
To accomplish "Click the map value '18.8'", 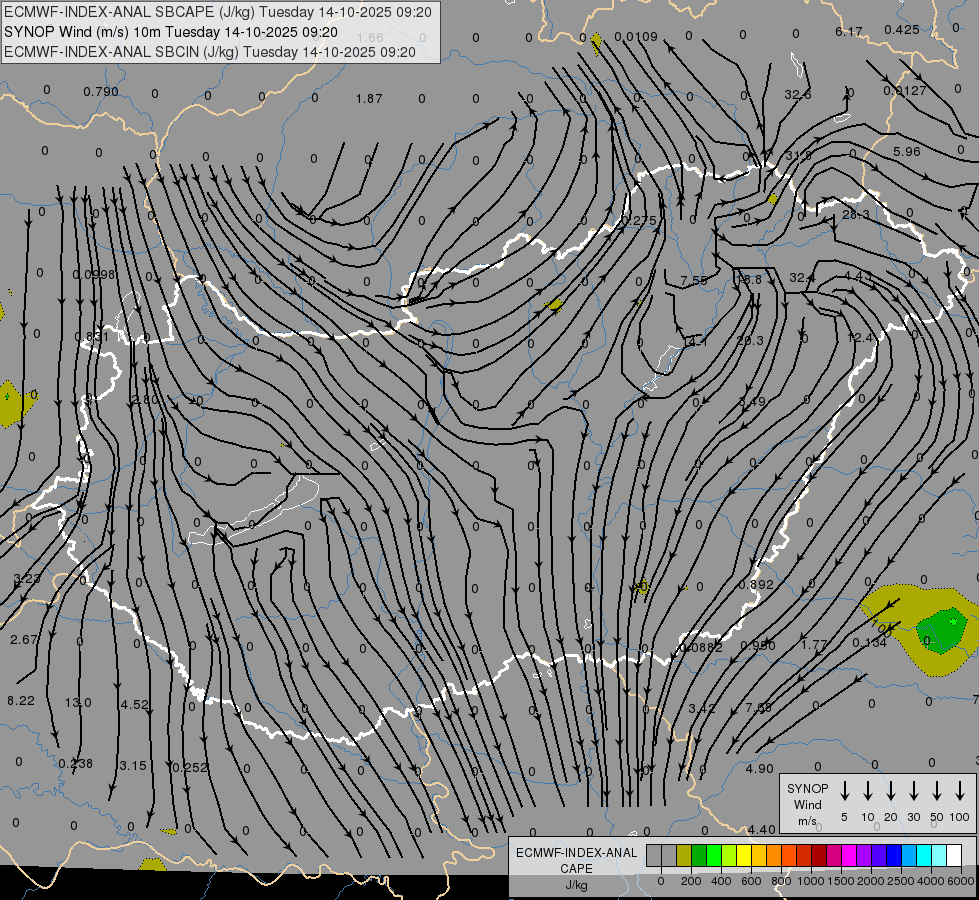I will (749, 280).
